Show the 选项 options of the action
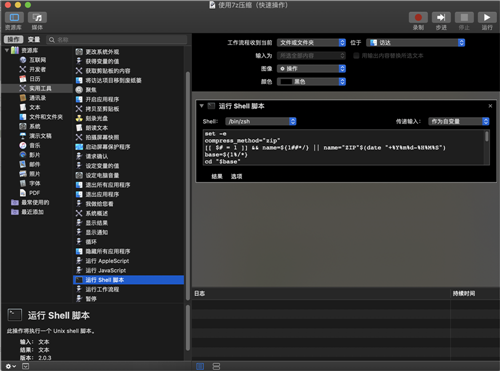Image resolution: width=500 pixels, height=371 pixels. (x=236, y=176)
